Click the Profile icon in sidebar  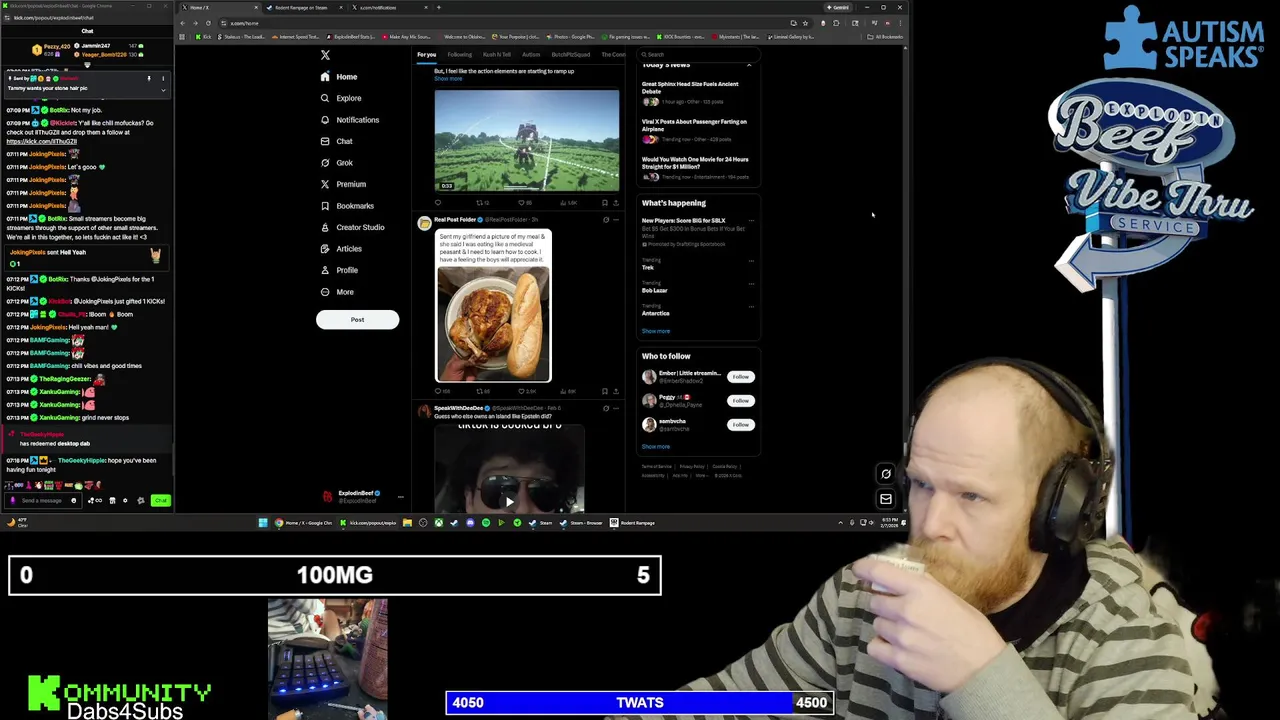tap(325, 270)
